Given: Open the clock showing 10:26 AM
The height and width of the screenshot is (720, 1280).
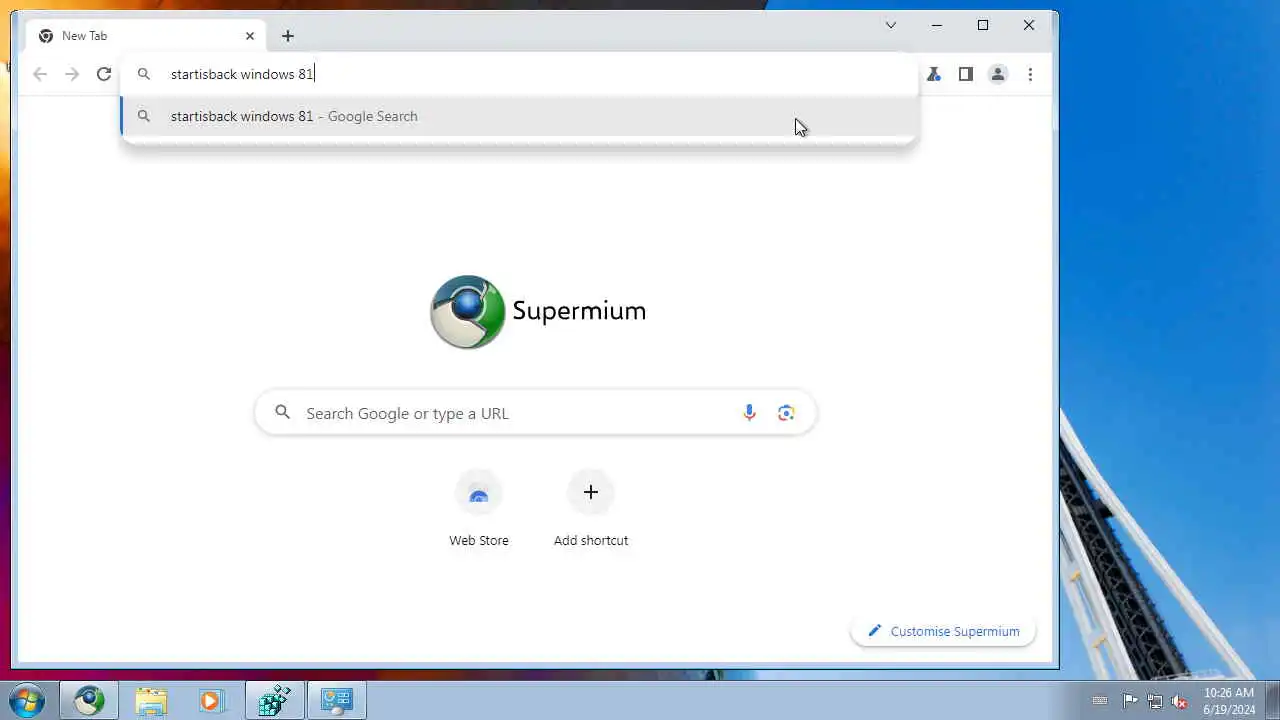Looking at the screenshot, I should point(1229,701).
